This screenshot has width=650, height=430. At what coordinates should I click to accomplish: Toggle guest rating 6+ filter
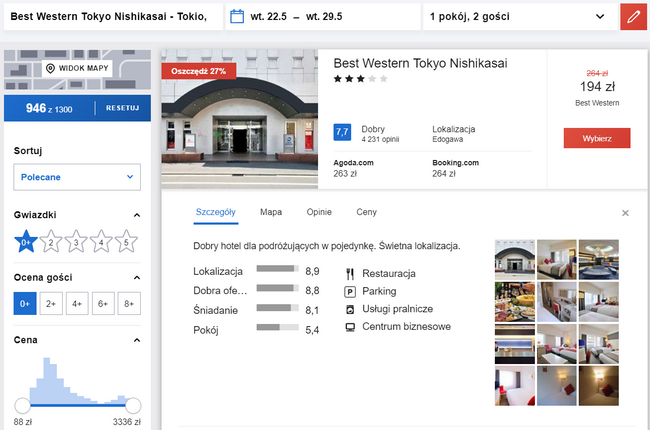pyautogui.click(x=103, y=304)
